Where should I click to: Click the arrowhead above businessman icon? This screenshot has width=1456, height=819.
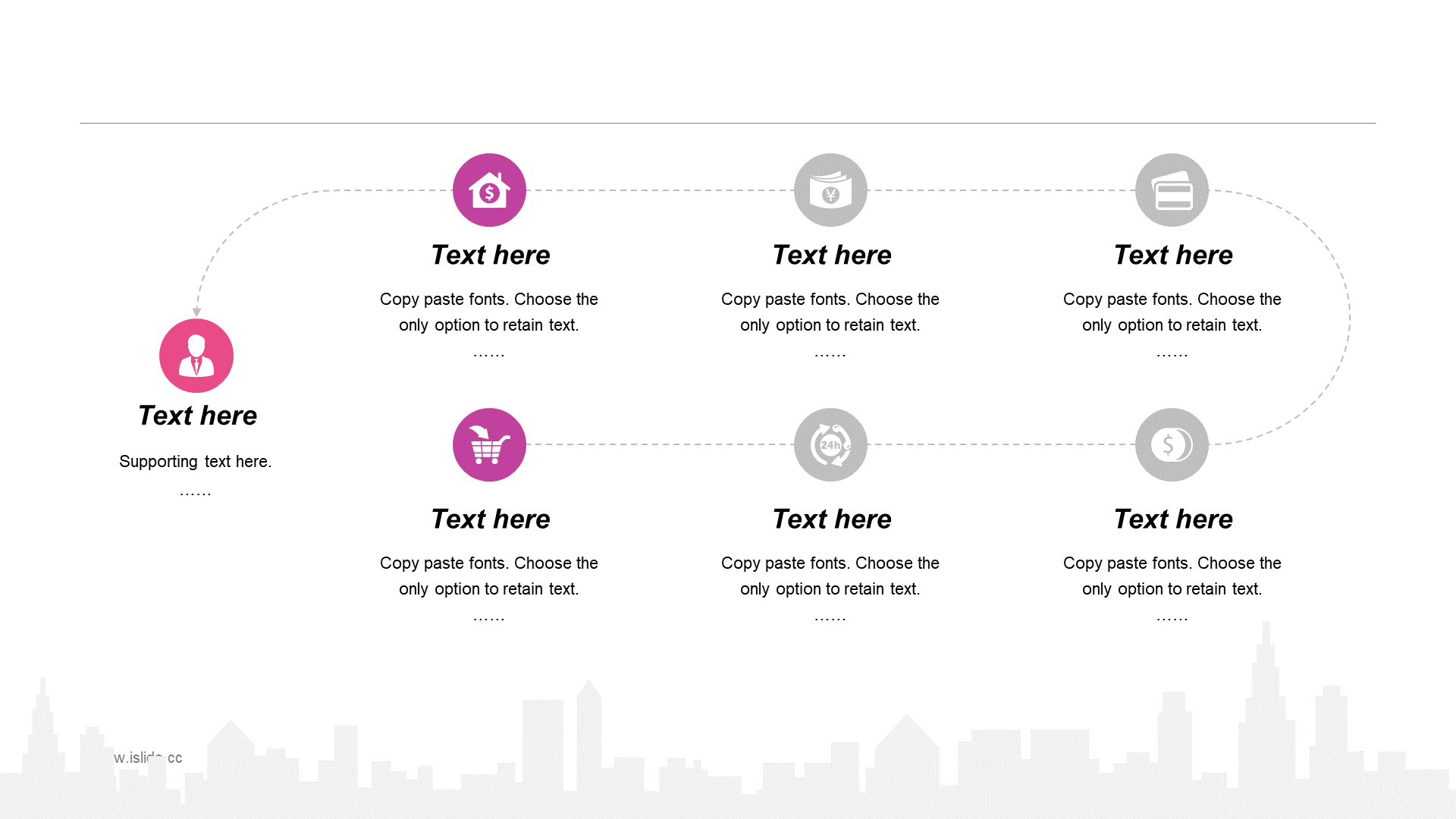click(x=196, y=312)
